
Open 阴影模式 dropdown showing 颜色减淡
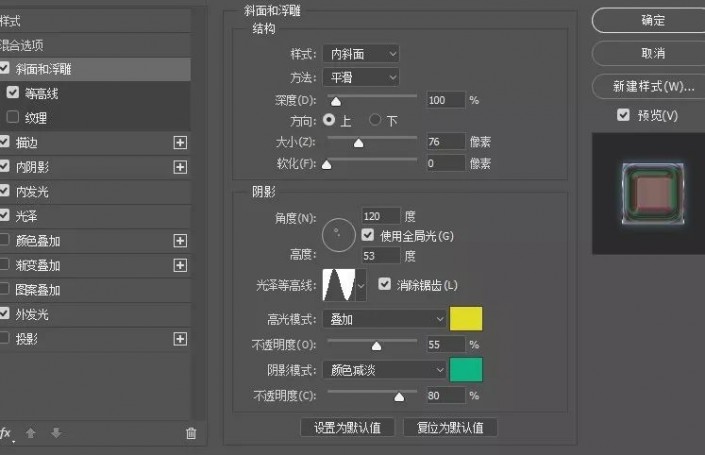384,370
